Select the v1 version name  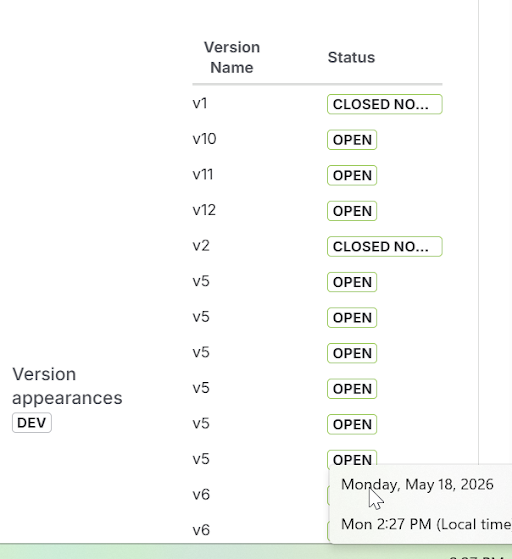pos(200,103)
